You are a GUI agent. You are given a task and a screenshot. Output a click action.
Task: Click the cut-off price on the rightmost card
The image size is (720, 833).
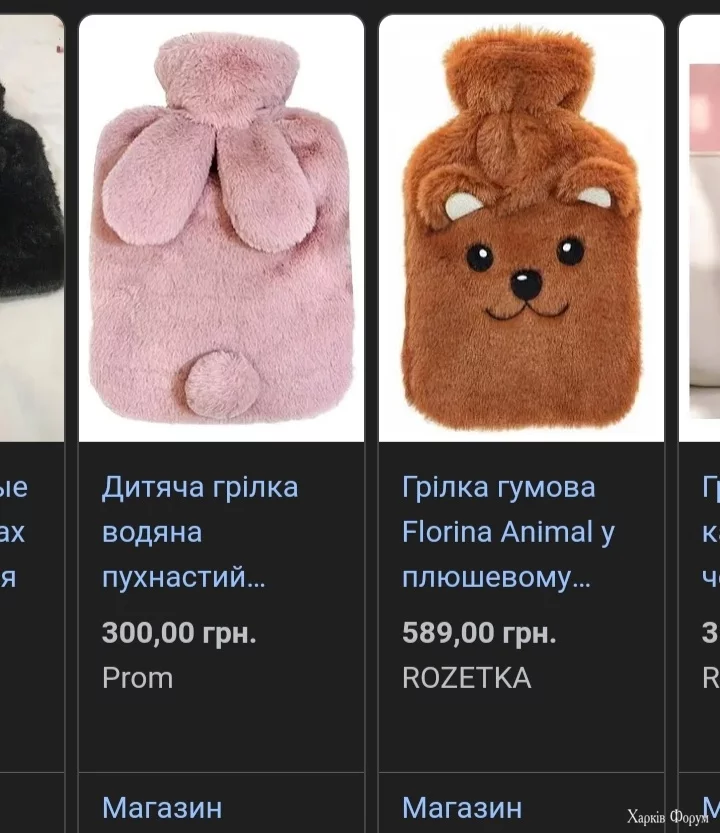pos(711,633)
